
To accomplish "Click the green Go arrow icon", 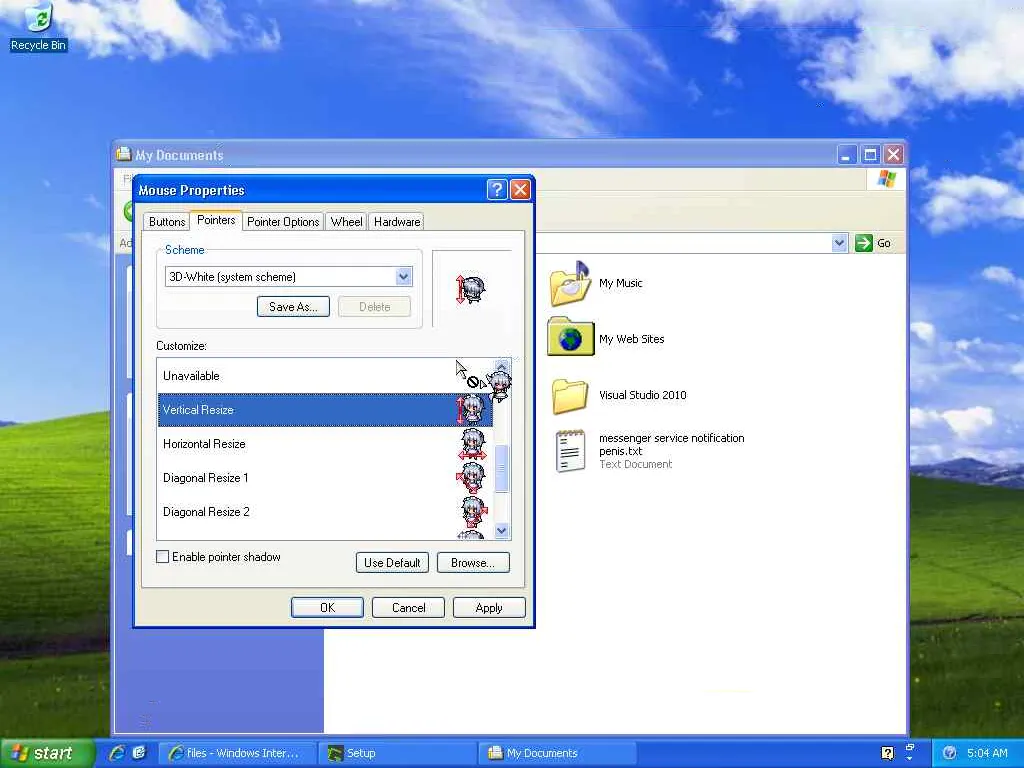I will (863, 243).
